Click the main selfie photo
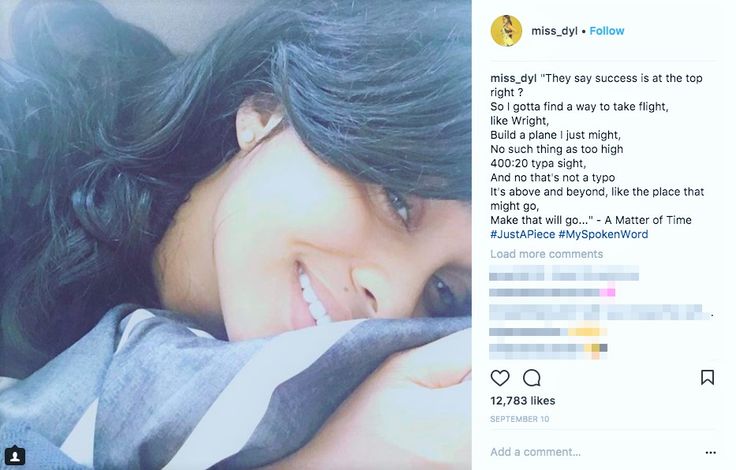 pyautogui.click(x=236, y=235)
